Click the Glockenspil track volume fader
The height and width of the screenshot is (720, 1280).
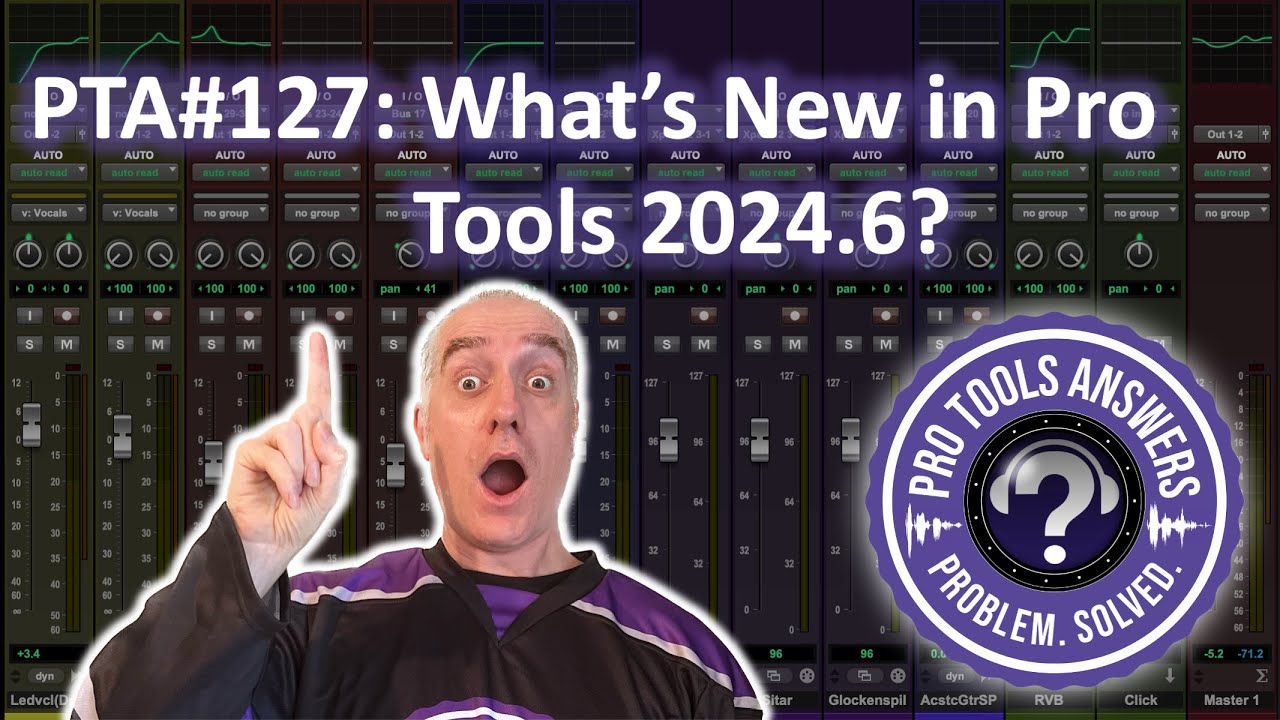pyautogui.click(x=850, y=440)
